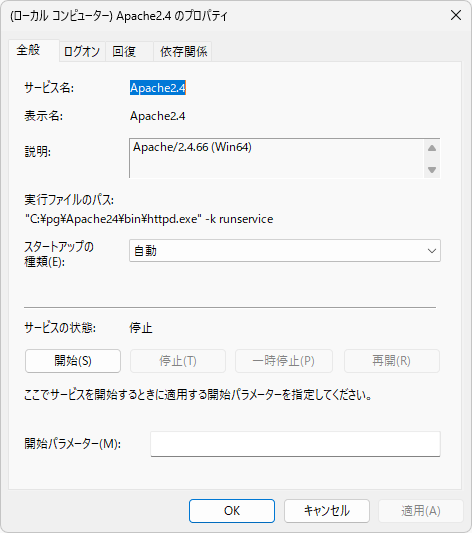This screenshot has width=472, height=533.
Task: Click the description scroll up arrow
Action: pos(432,148)
